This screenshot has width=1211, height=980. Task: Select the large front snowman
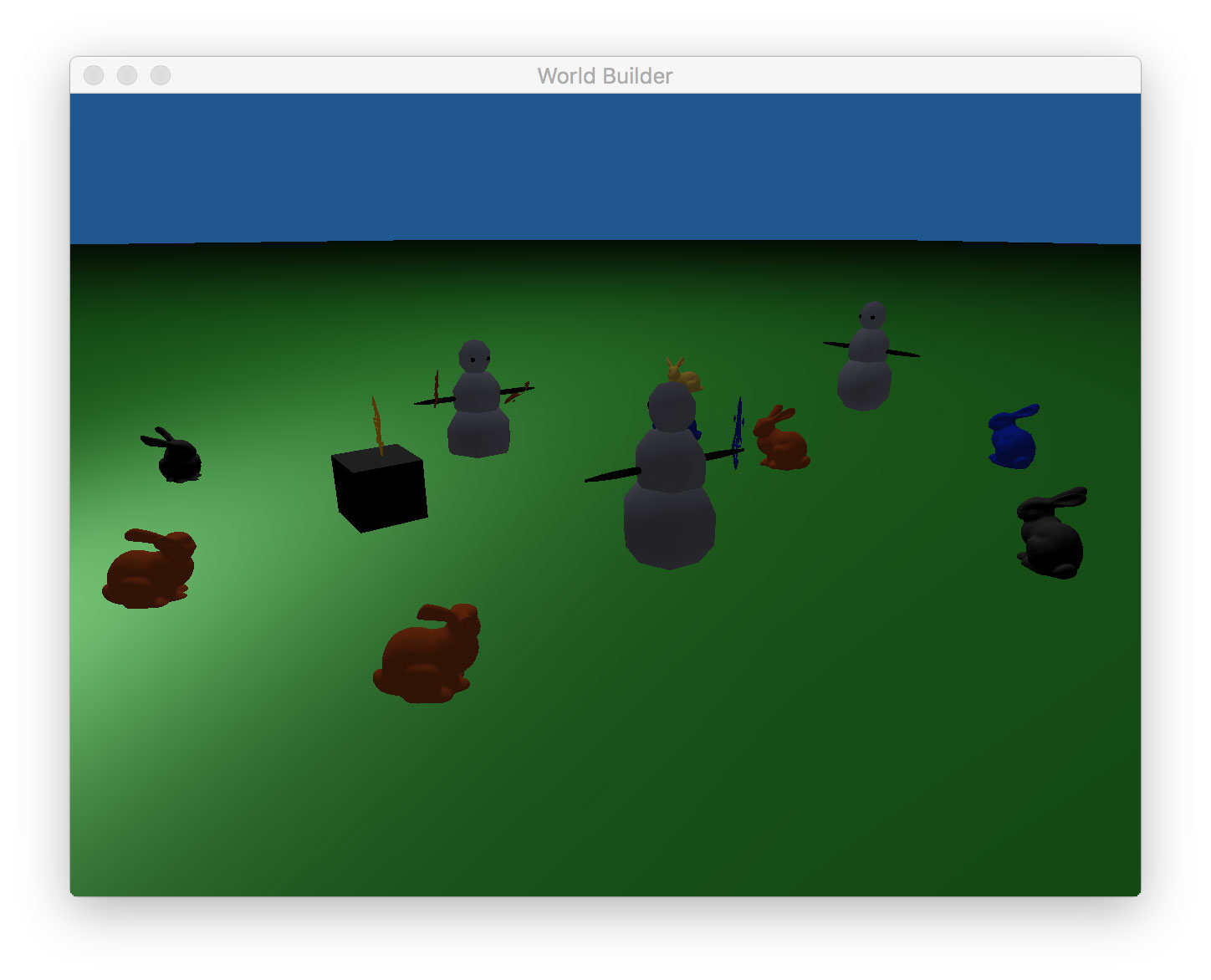(669, 477)
